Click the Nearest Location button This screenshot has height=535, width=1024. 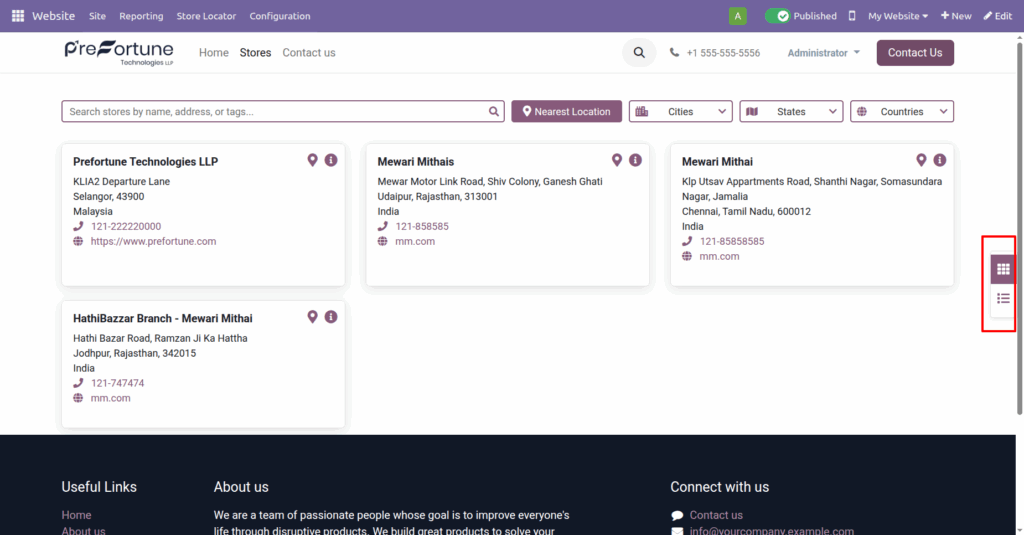[x=567, y=112]
